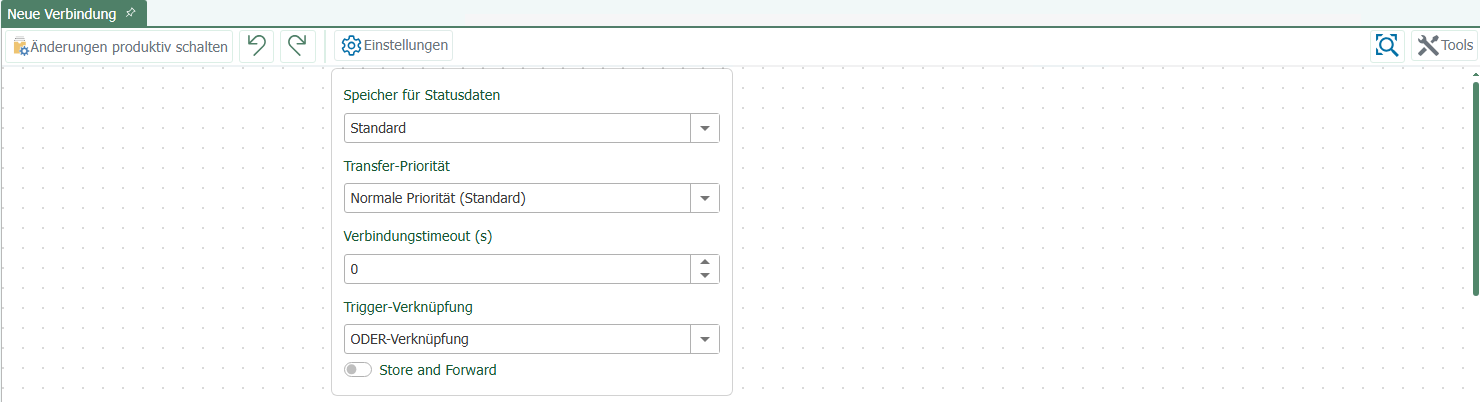Select the Neue Verbindung tab

pos(62,13)
